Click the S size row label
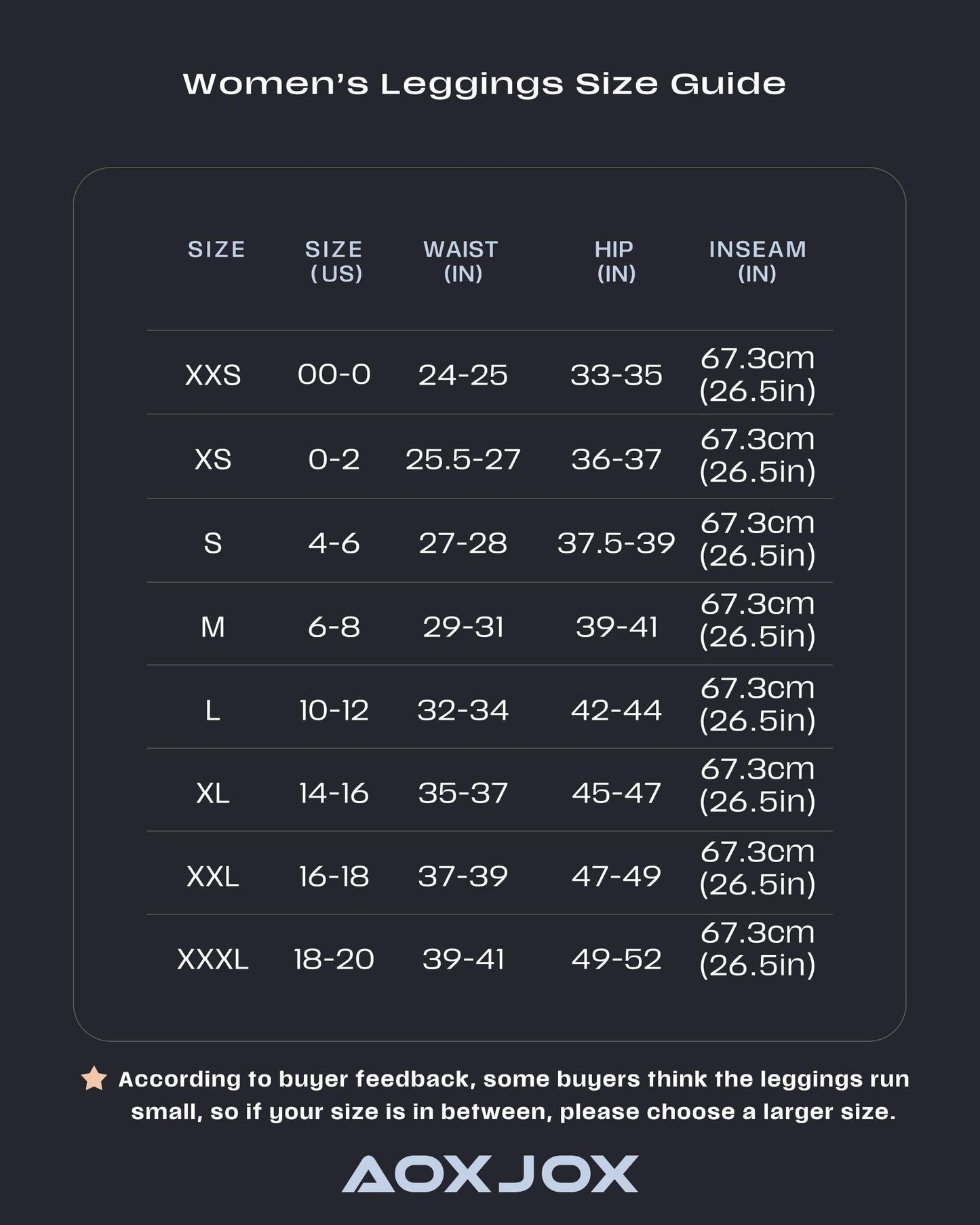980x1225 pixels. pyautogui.click(x=213, y=543)
